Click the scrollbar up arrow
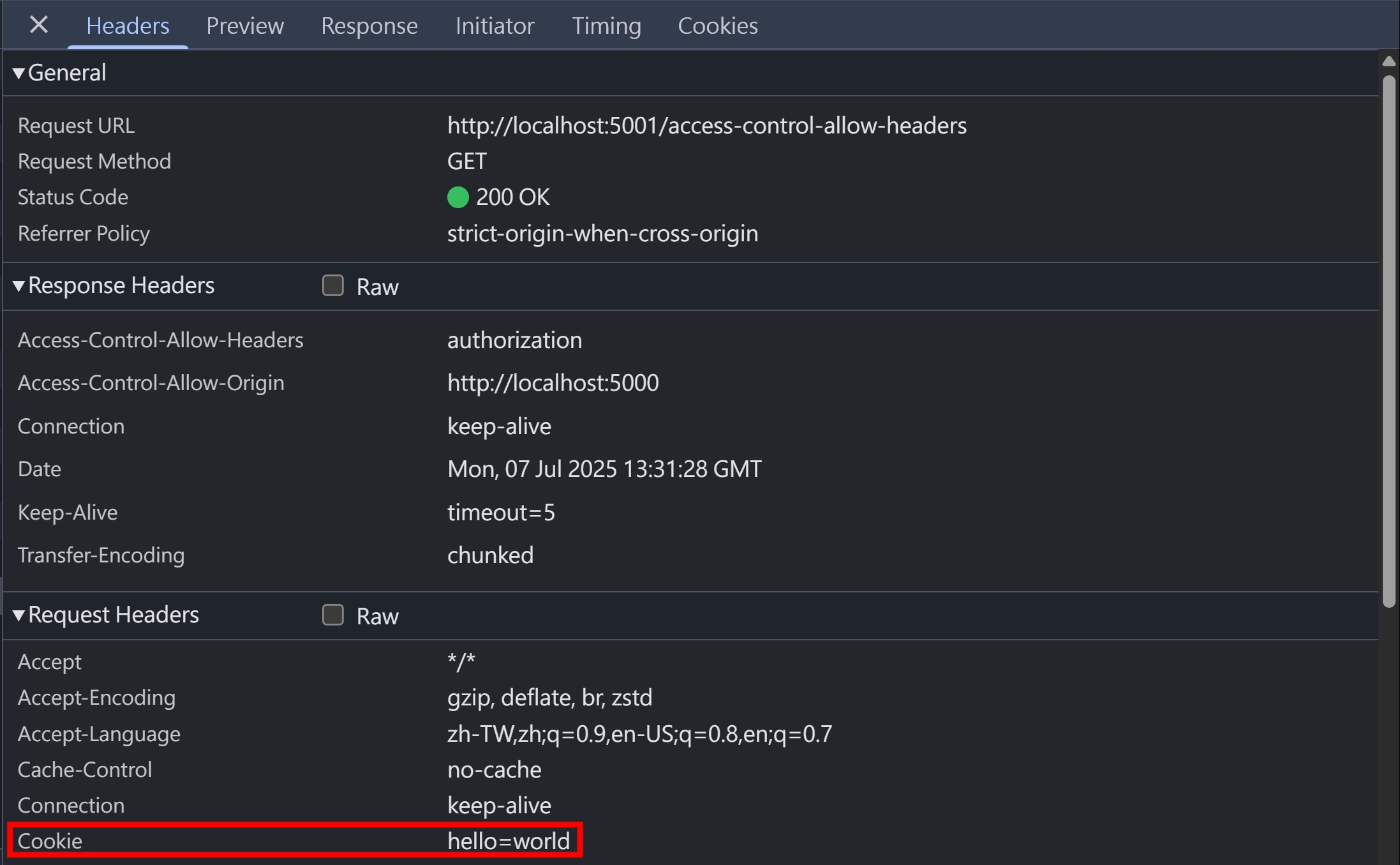 point(1389,61)
